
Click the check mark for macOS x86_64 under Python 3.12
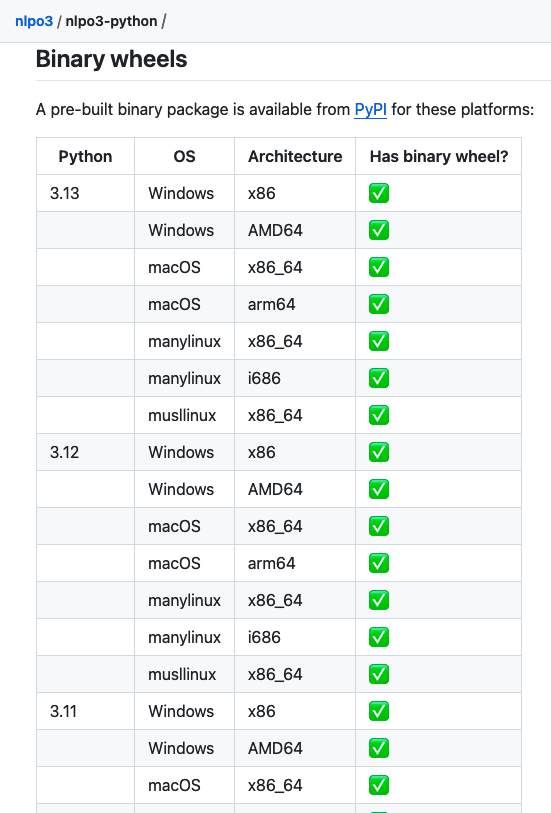click(x=379, y=526)
